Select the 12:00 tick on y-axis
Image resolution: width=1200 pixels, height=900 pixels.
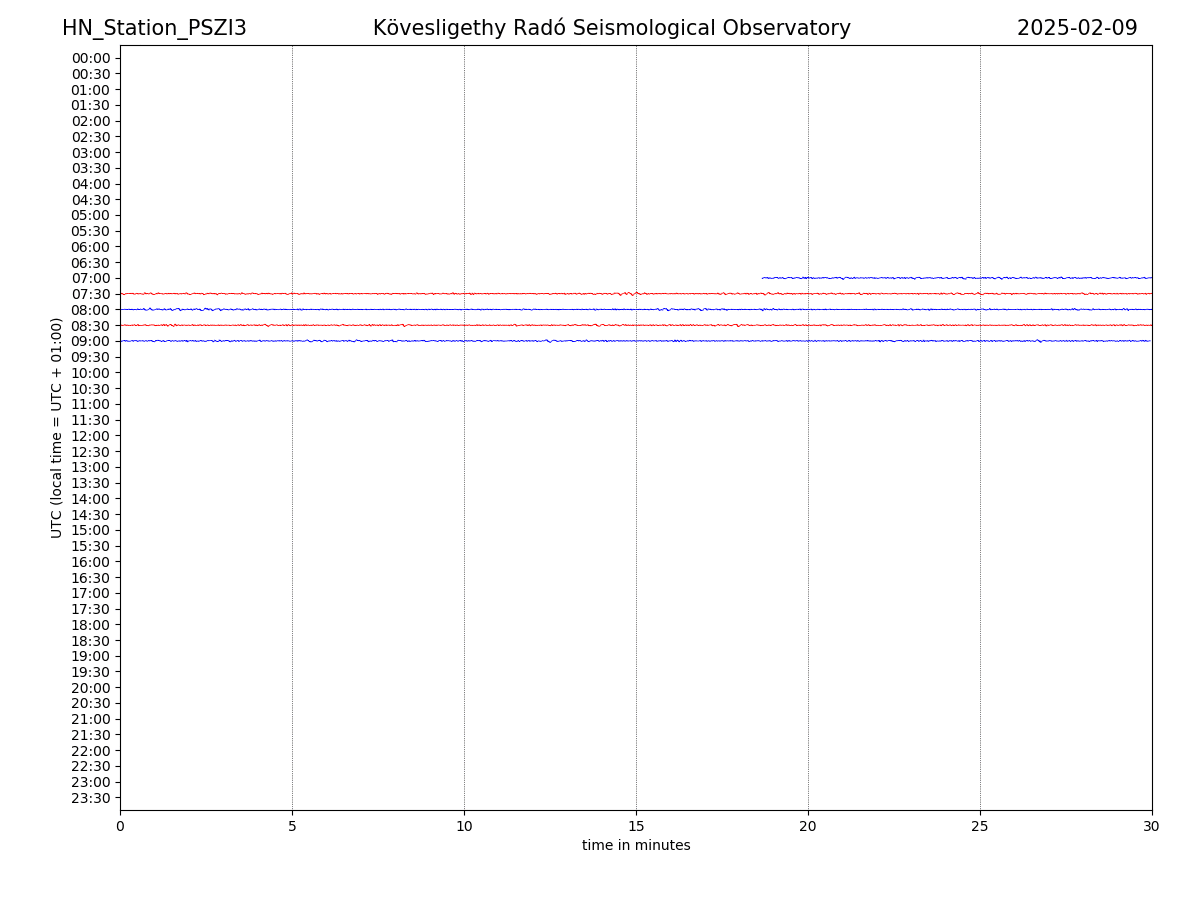coord(91,436)
